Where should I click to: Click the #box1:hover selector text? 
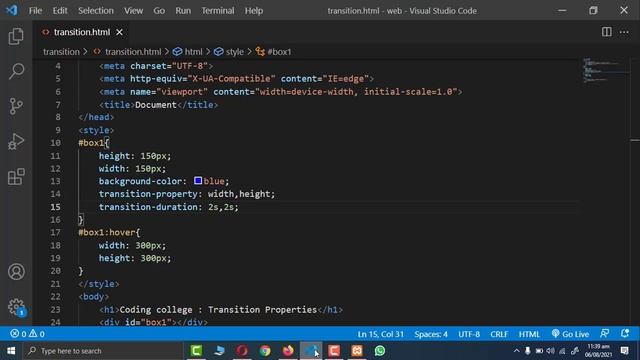click(x=109, y=233)
